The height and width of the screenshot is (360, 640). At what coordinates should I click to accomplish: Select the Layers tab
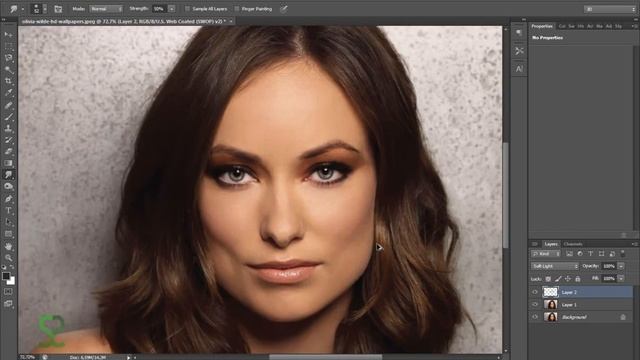pos(551,244)
